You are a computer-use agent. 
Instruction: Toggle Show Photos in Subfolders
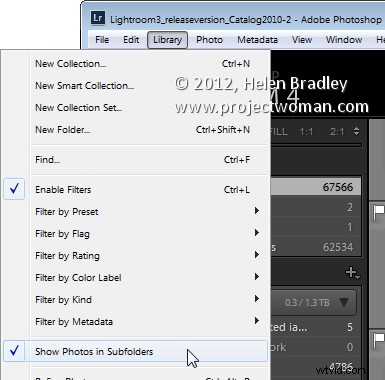coord(136,351)
